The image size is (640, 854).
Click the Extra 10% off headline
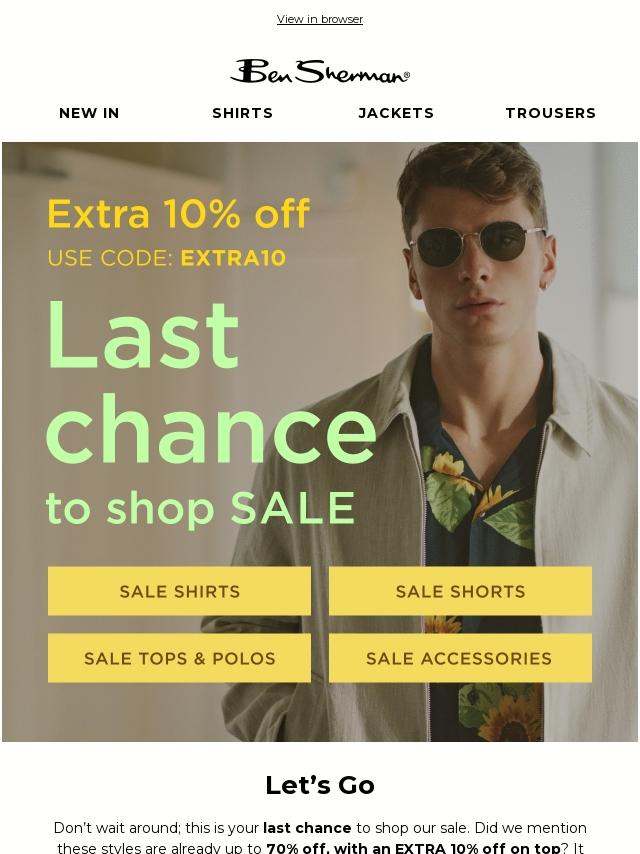pyautogui.click(x=179, y=213)
